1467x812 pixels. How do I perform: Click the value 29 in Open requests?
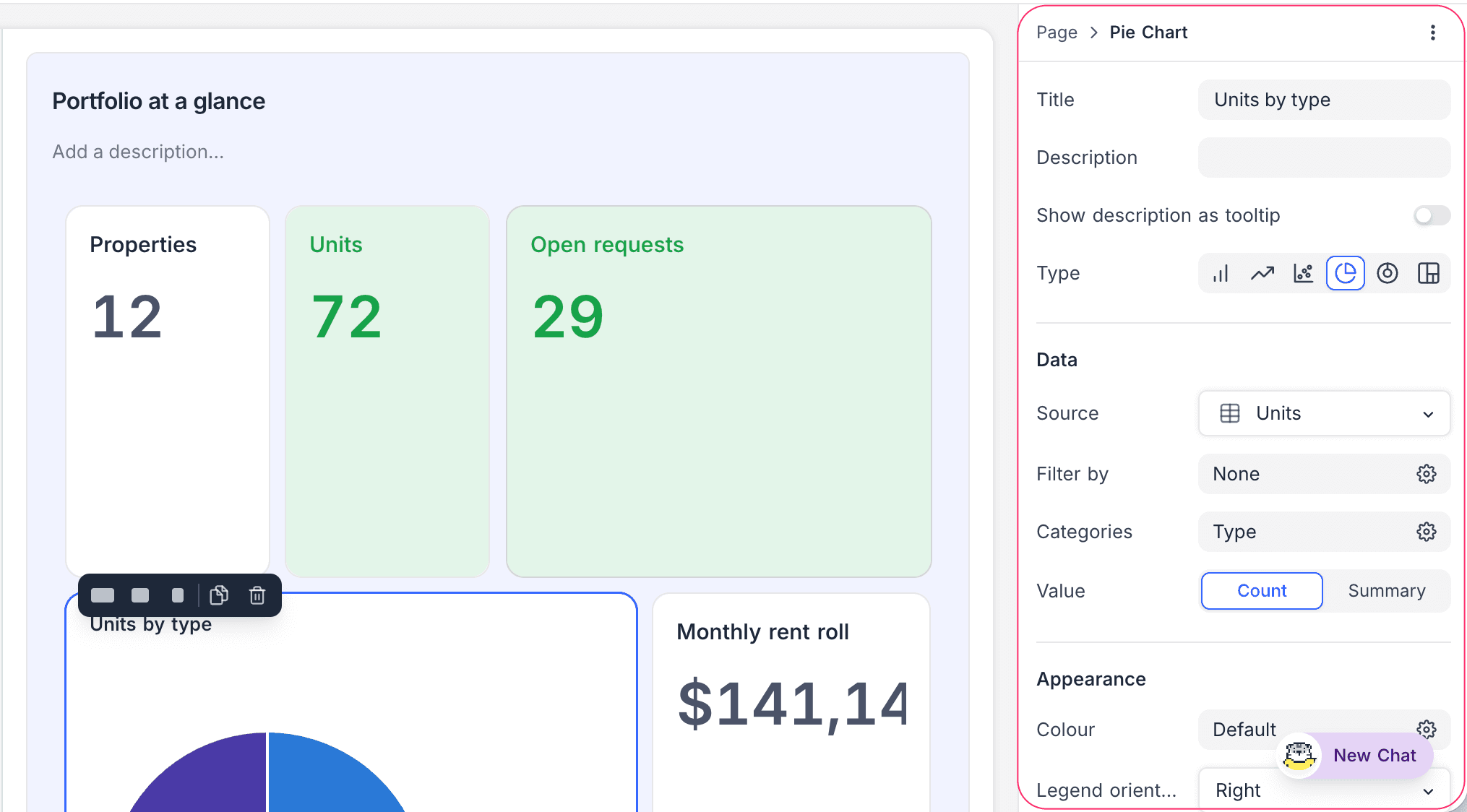click(567, 316)
